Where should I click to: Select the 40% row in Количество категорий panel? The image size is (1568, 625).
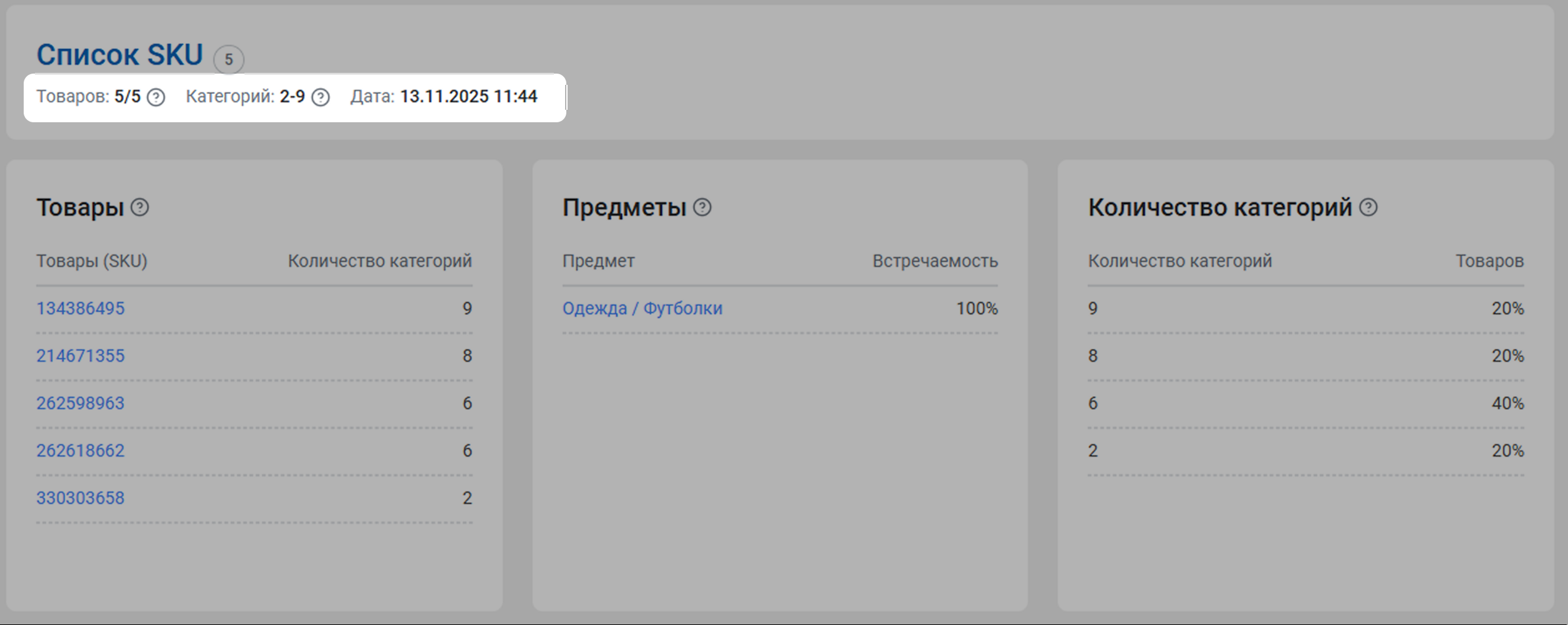1306,403
